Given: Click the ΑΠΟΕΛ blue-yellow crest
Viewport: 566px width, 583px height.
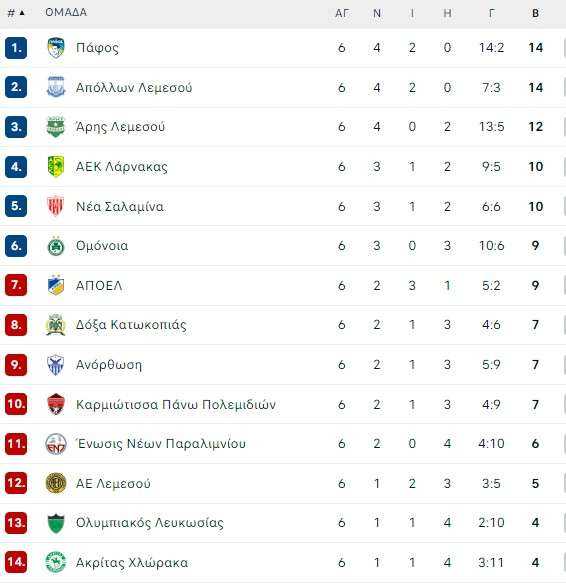Looking at the screenshot, I should pyautogui.click(x=56, y=285).
